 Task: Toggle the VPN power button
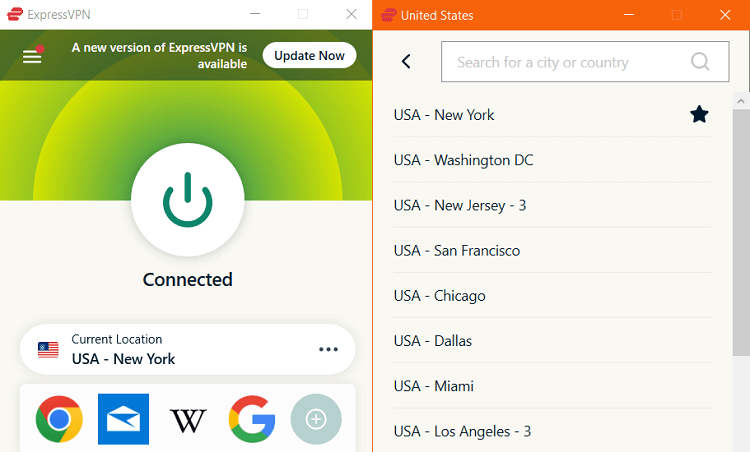point(188,199)
